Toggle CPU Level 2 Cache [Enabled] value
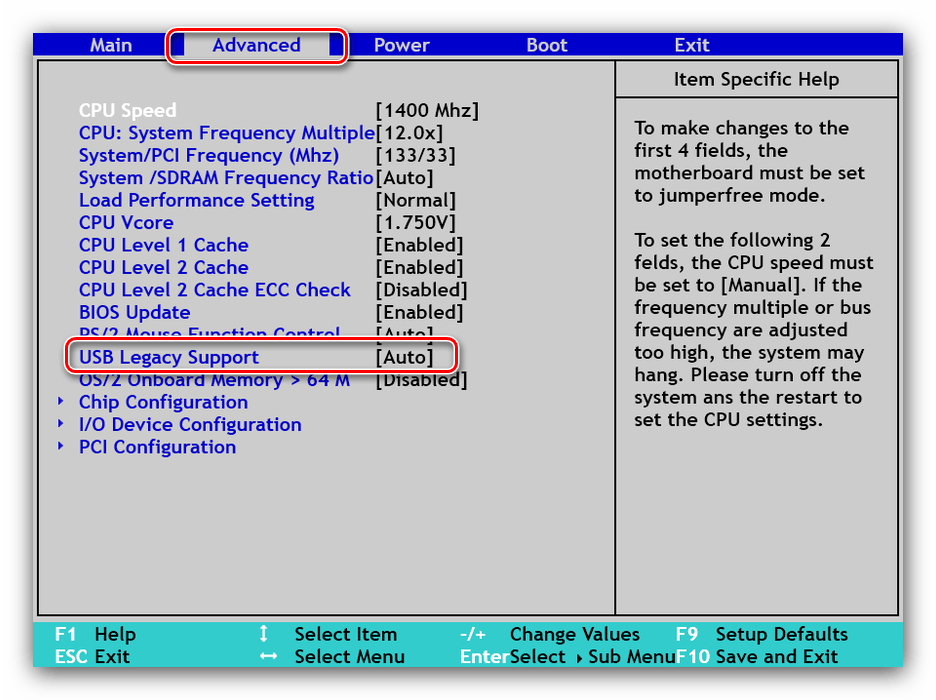Viewport: 936px width, 700px height. (x=419, y=268)
